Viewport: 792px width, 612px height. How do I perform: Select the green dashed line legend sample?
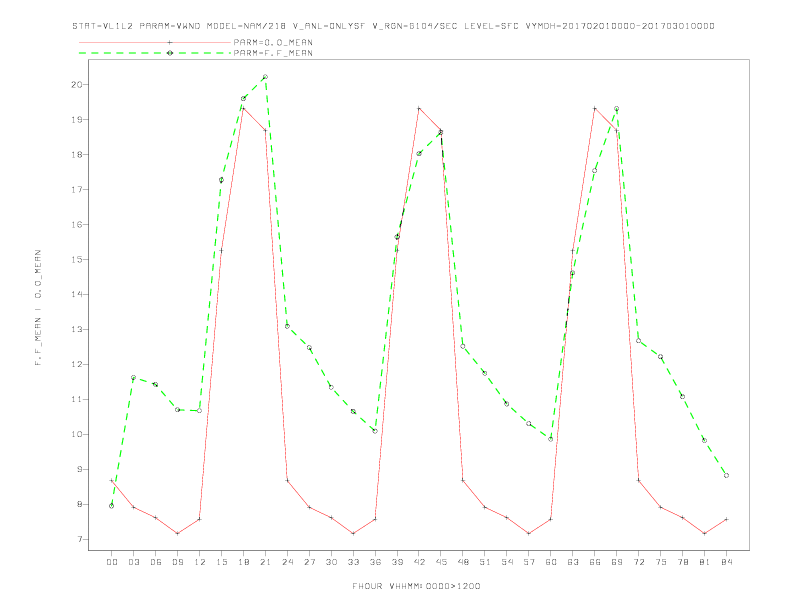[x=155, y=53]
